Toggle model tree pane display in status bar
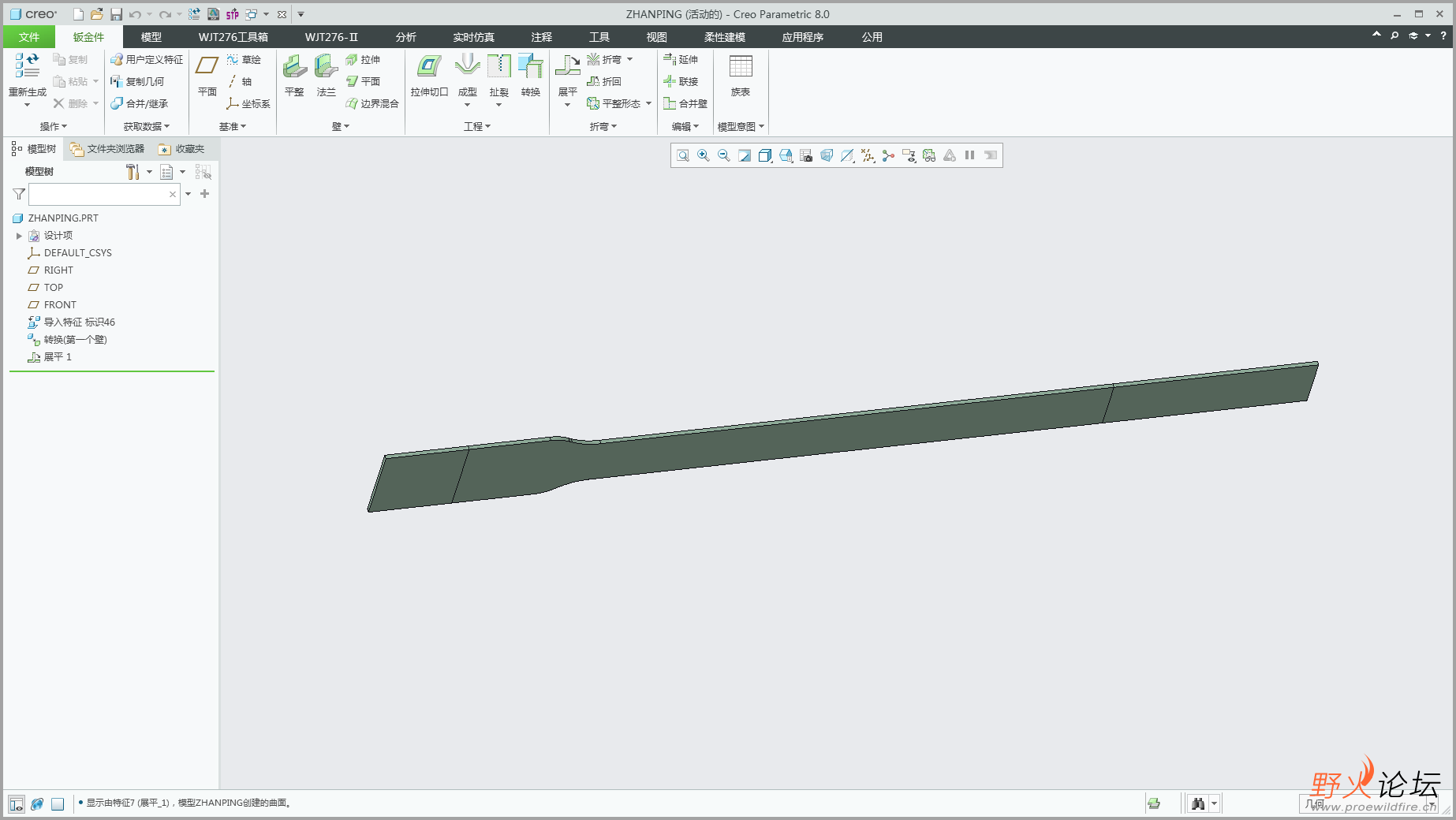 (17, 804)
